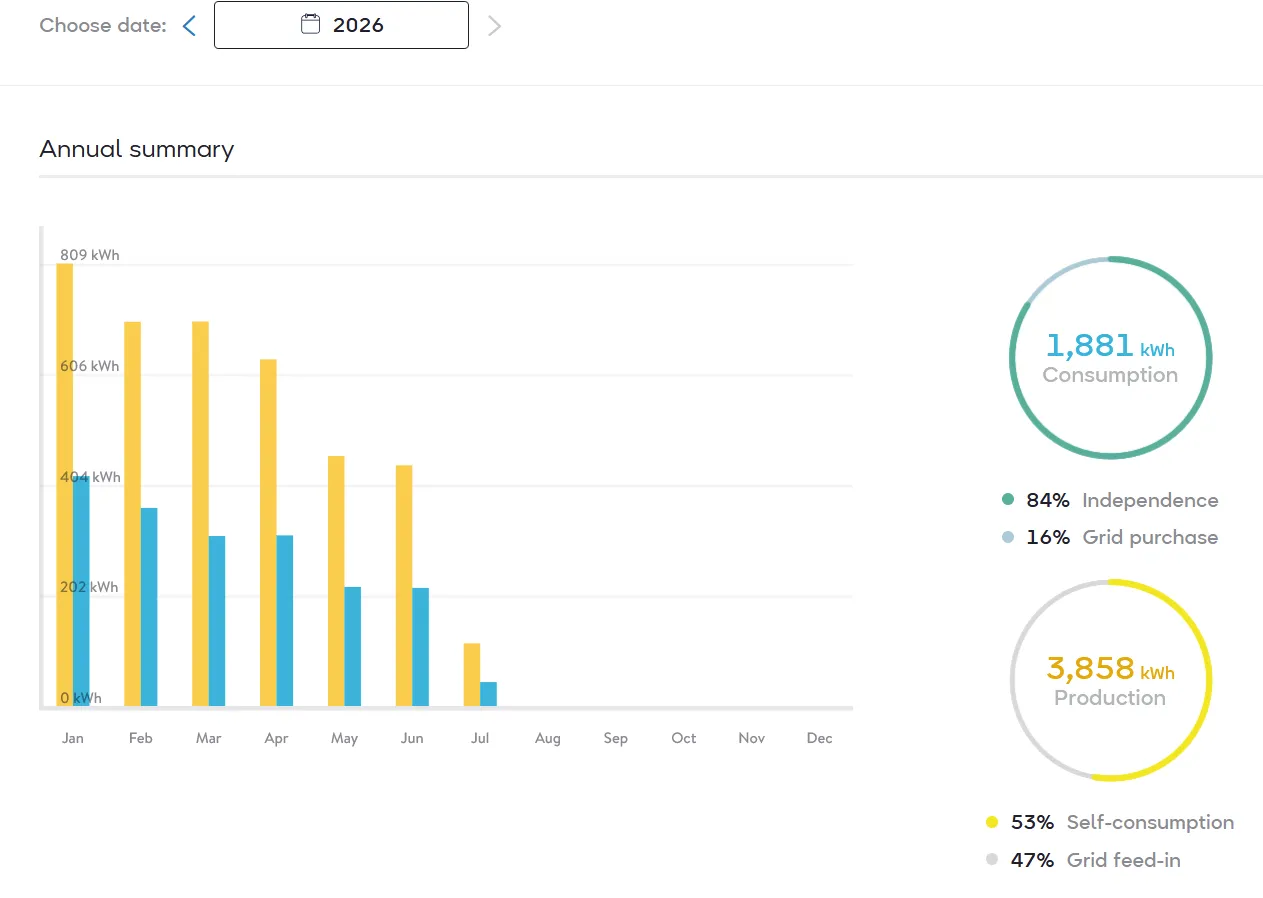1263x898 pixels.
Task: Click the Nov month label
Action: click(x=752, y=738)
